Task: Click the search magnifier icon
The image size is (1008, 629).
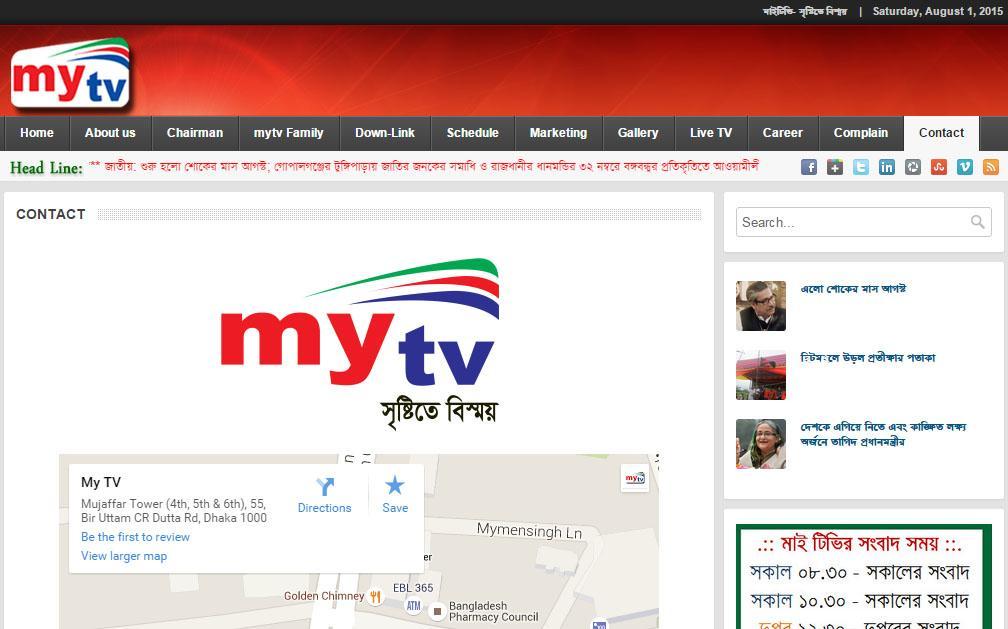Action: click(977, 222)
